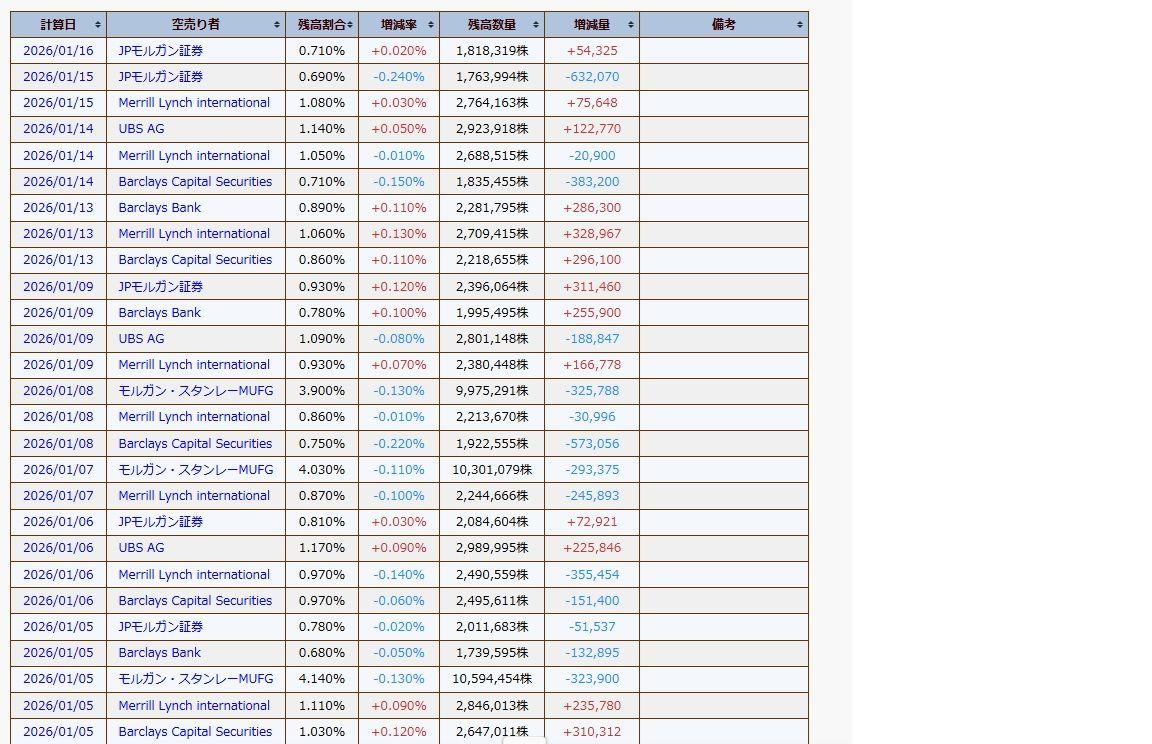1152x744 pixels.
Task: Toggle sort icon in 残高割合 column header
Action: tap(351, 25)
